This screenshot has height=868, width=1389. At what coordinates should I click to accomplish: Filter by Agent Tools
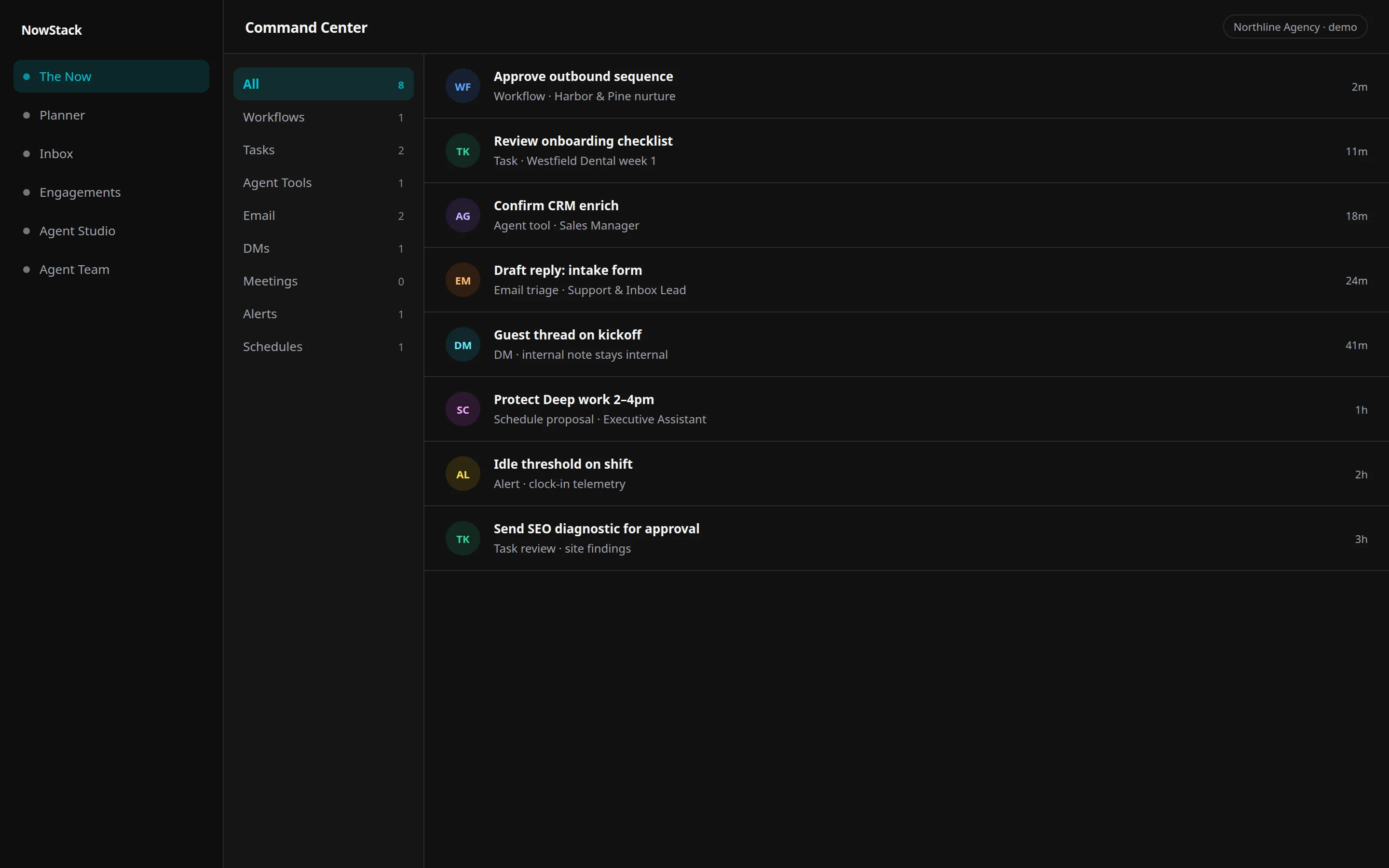323,182
